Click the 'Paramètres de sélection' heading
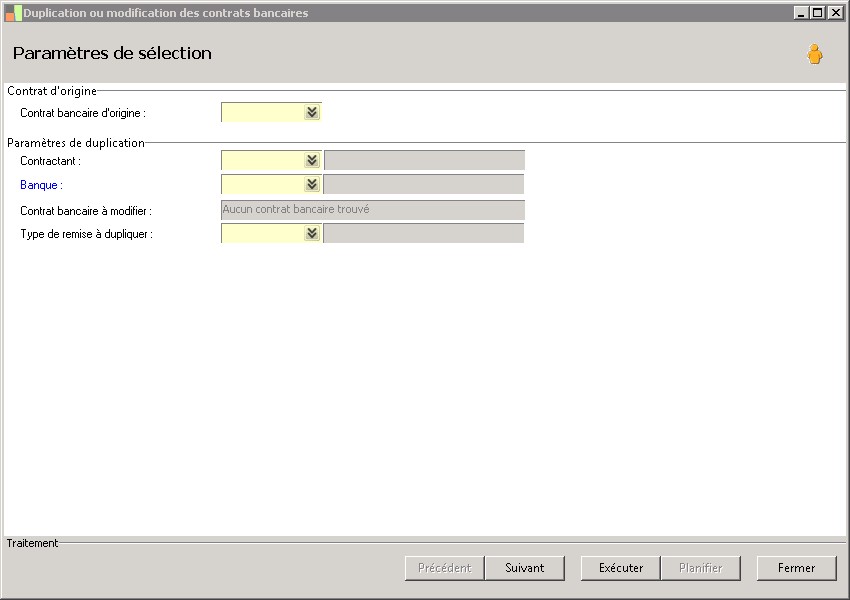 [112, 53]
